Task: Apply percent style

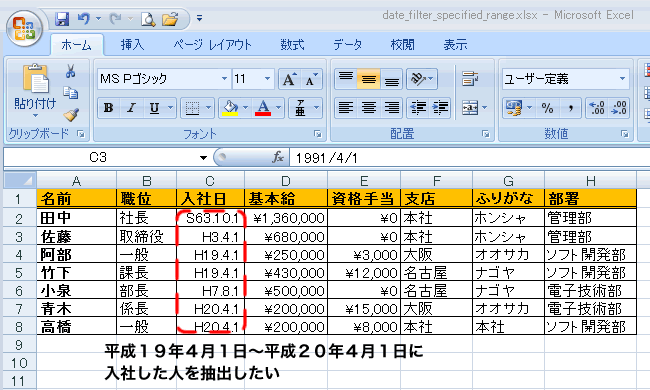Action: coord(548,108)
